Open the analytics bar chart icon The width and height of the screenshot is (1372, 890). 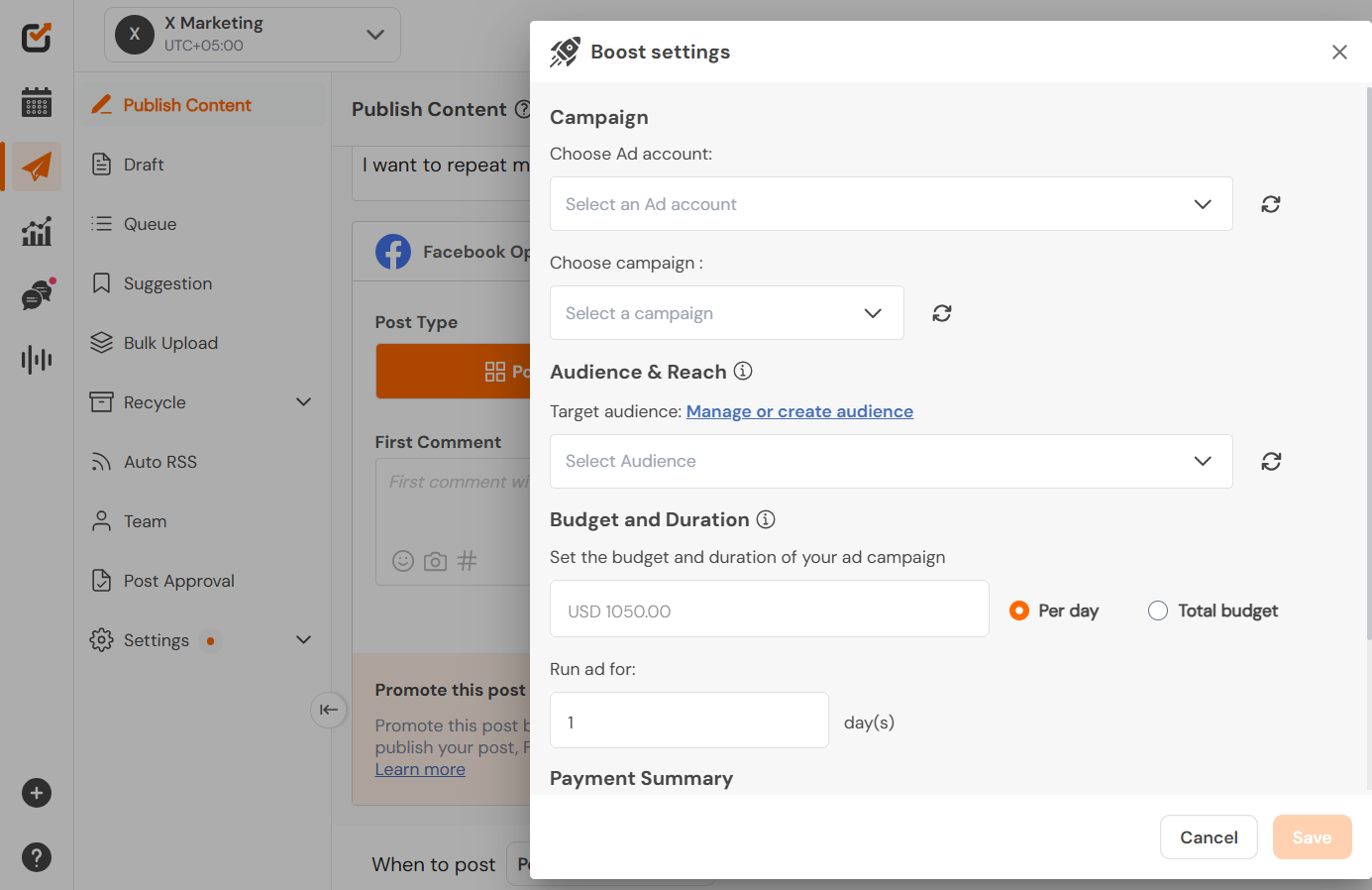[37, 231]
